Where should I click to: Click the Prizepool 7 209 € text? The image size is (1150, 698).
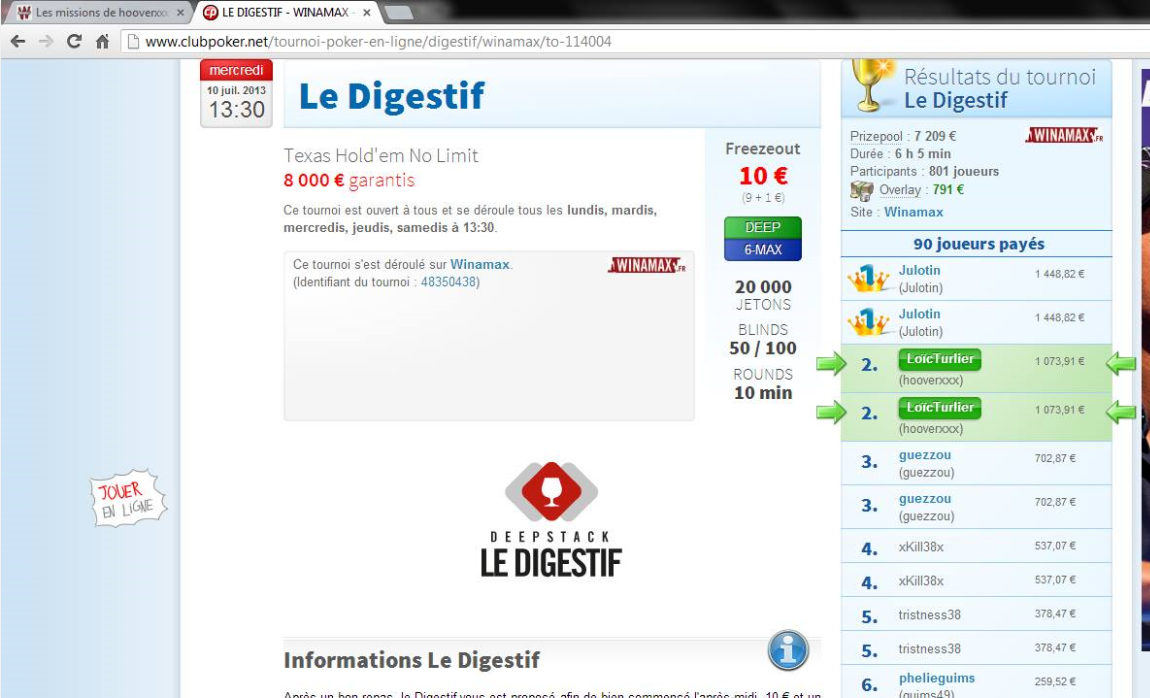(x=903, y=136)
